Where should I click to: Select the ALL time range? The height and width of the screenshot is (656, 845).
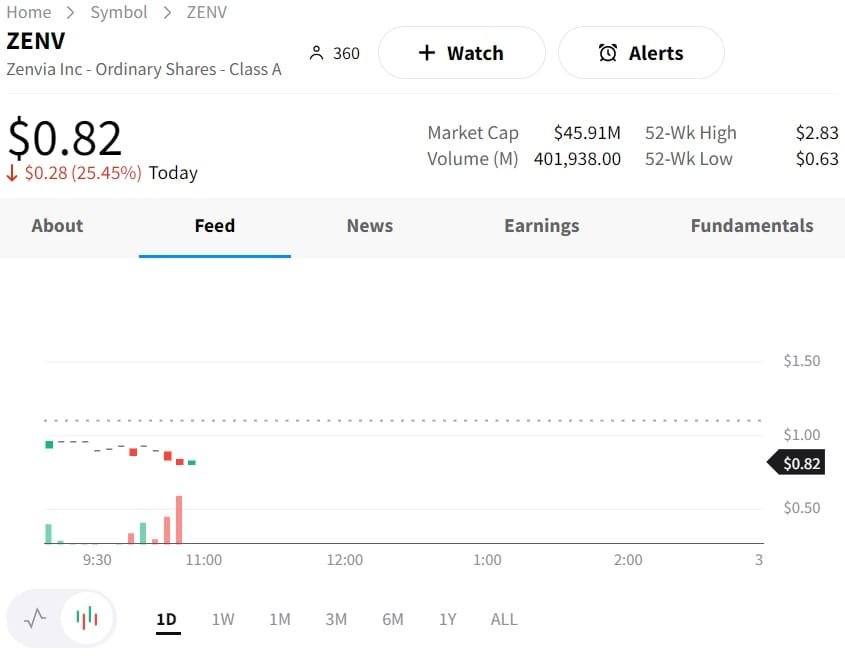click(x=504, y=619)
